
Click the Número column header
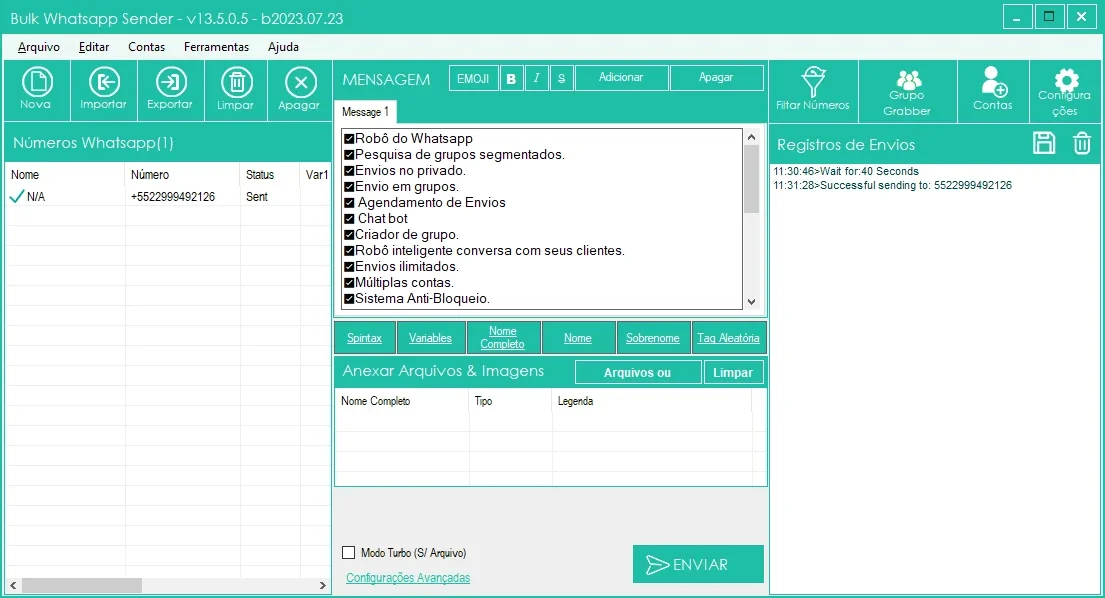coord(183,175)
